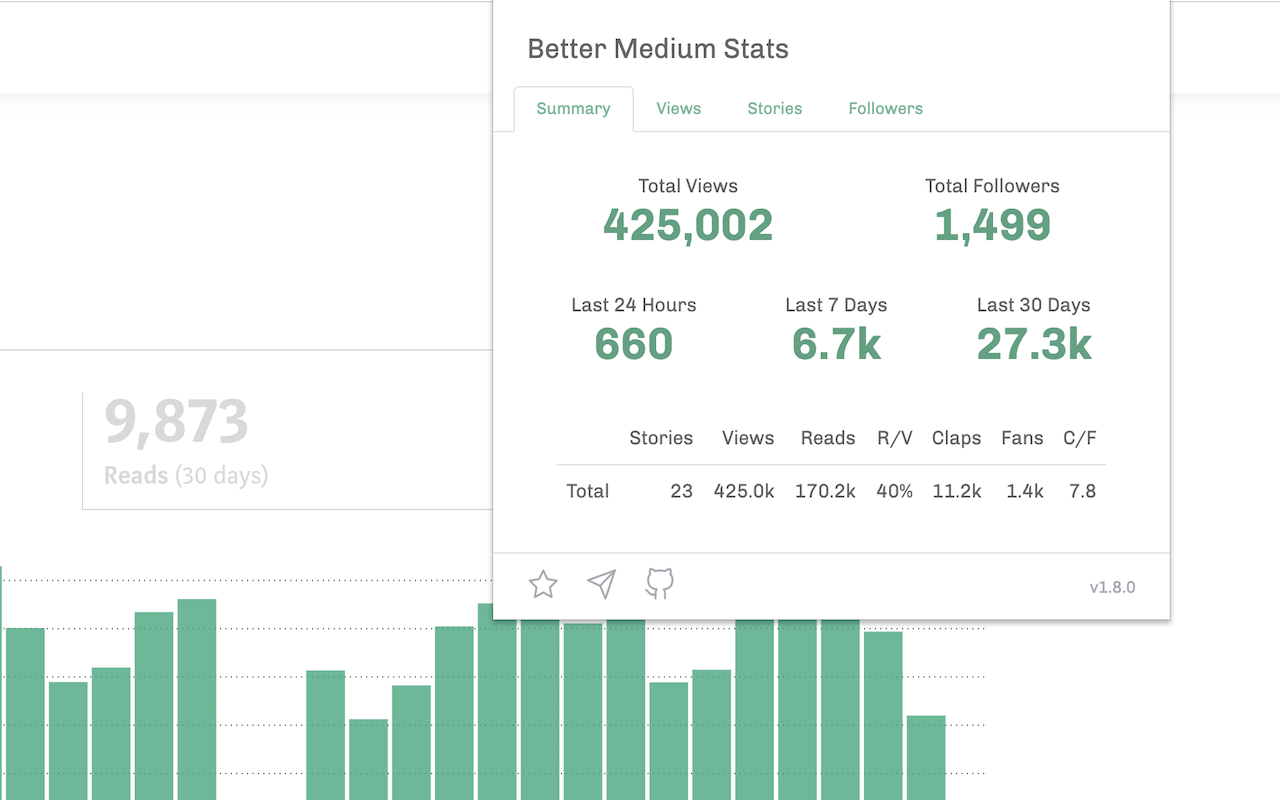Image resolution: width=1280 pixels, height=800 pixels.
Task: Click the Total Views label
Action: tap(688, 186)
